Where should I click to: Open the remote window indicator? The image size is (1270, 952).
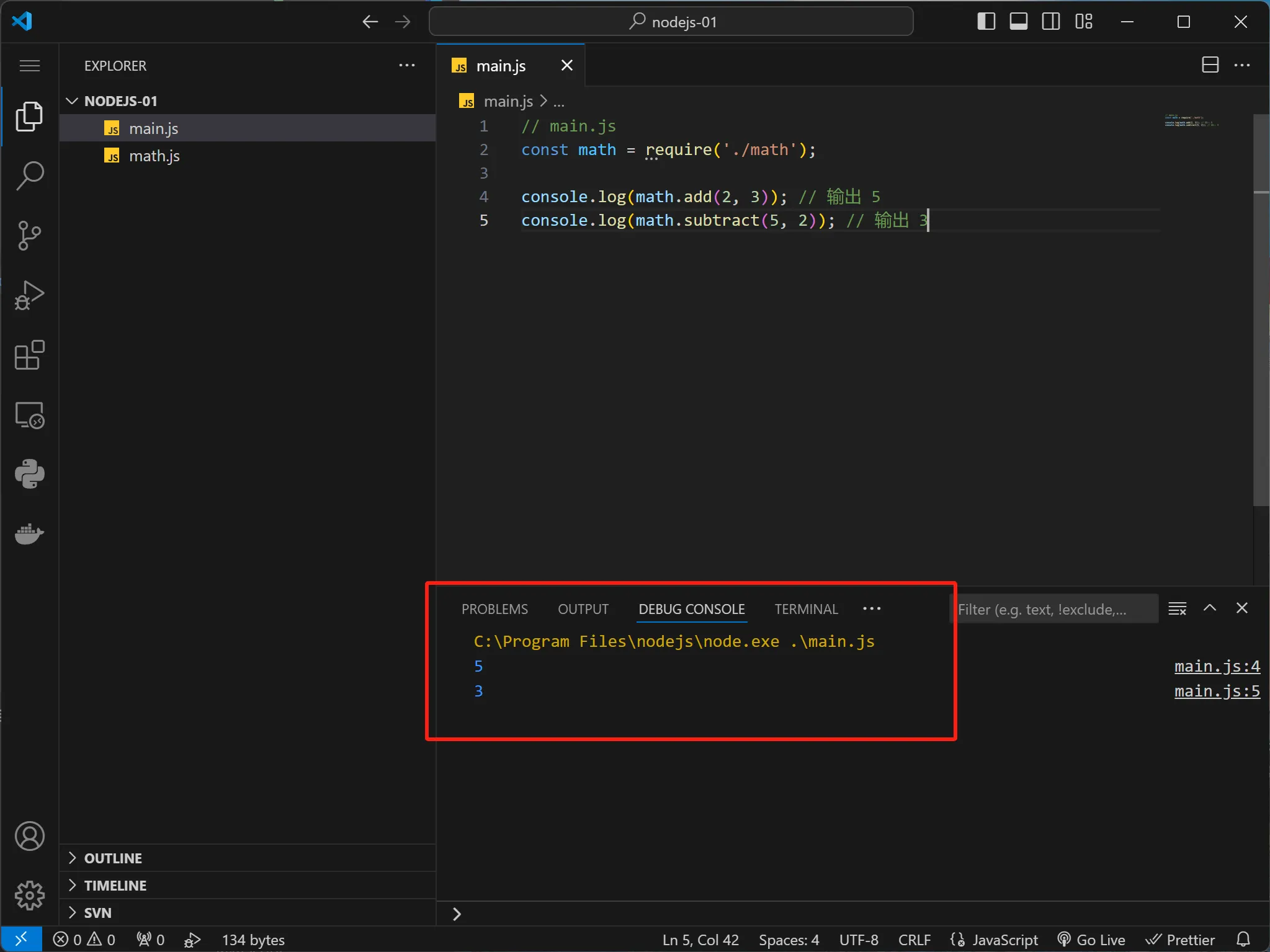pyautogui.click(x=21, y=939)
